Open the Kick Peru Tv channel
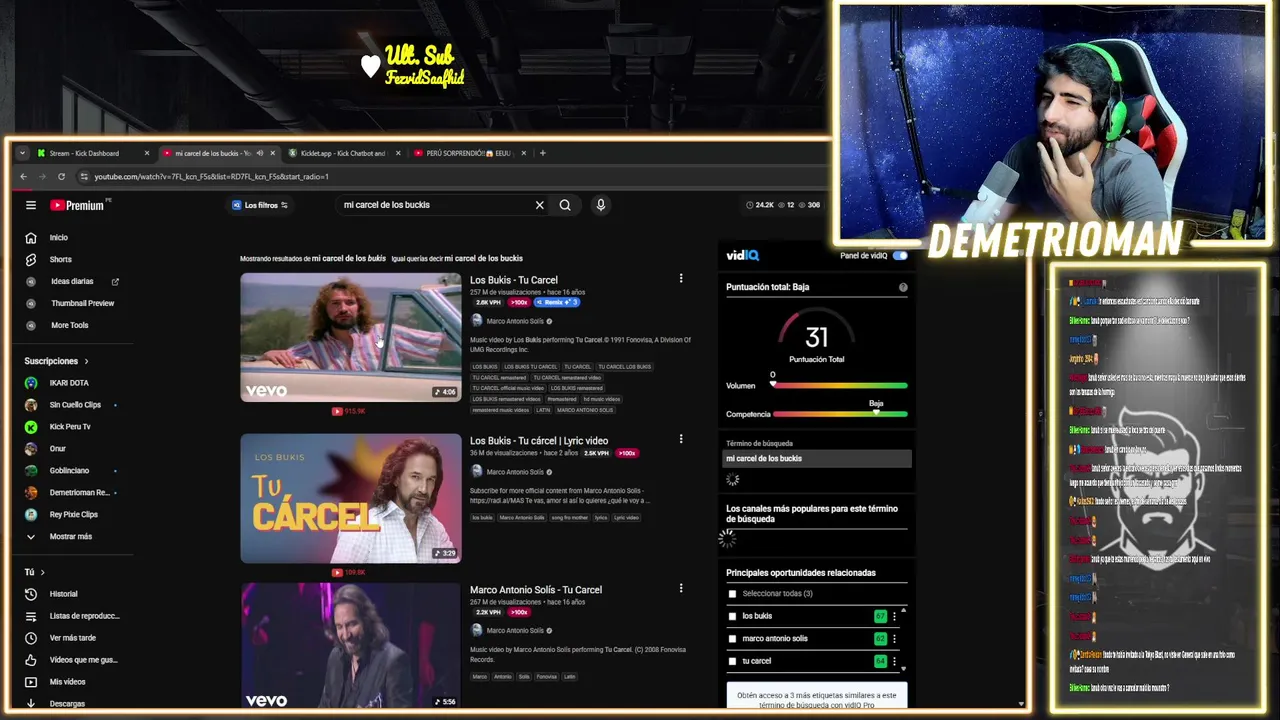1280x720 pixels. (x=70, y=427)
